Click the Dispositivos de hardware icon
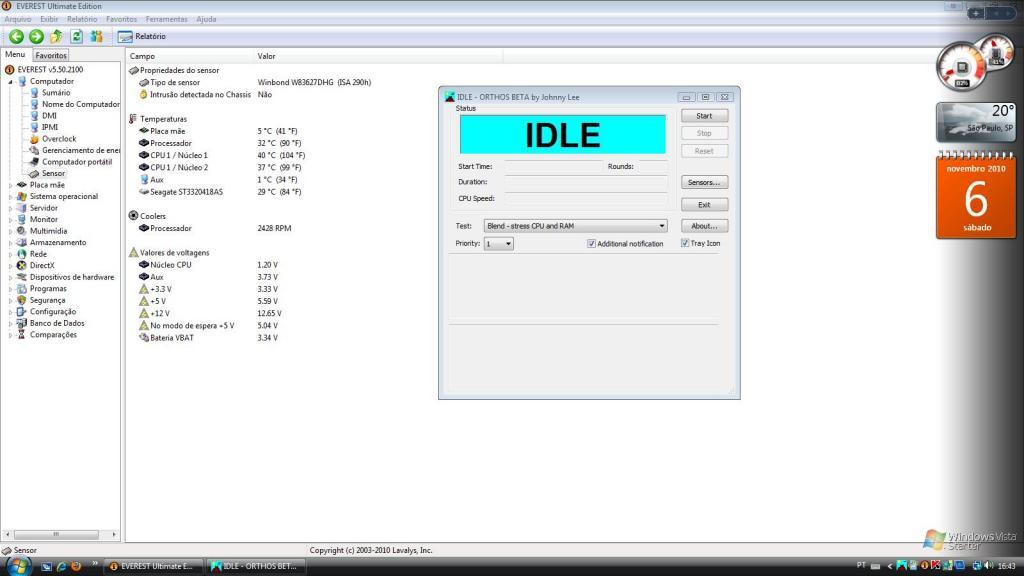Viewport: 1024px width, 576px height. click(22, 277)
